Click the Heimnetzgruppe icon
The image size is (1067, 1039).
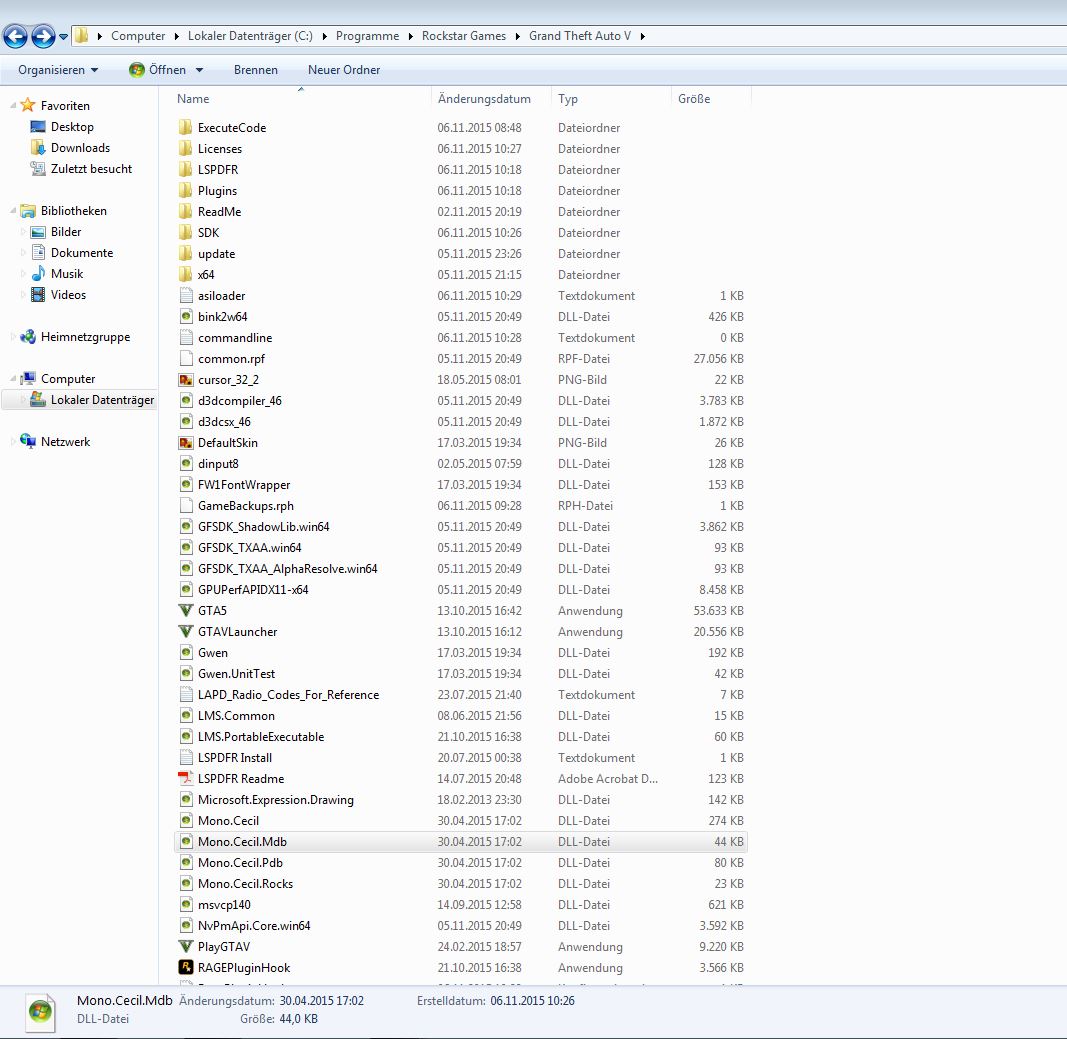[x=28, y=336]
